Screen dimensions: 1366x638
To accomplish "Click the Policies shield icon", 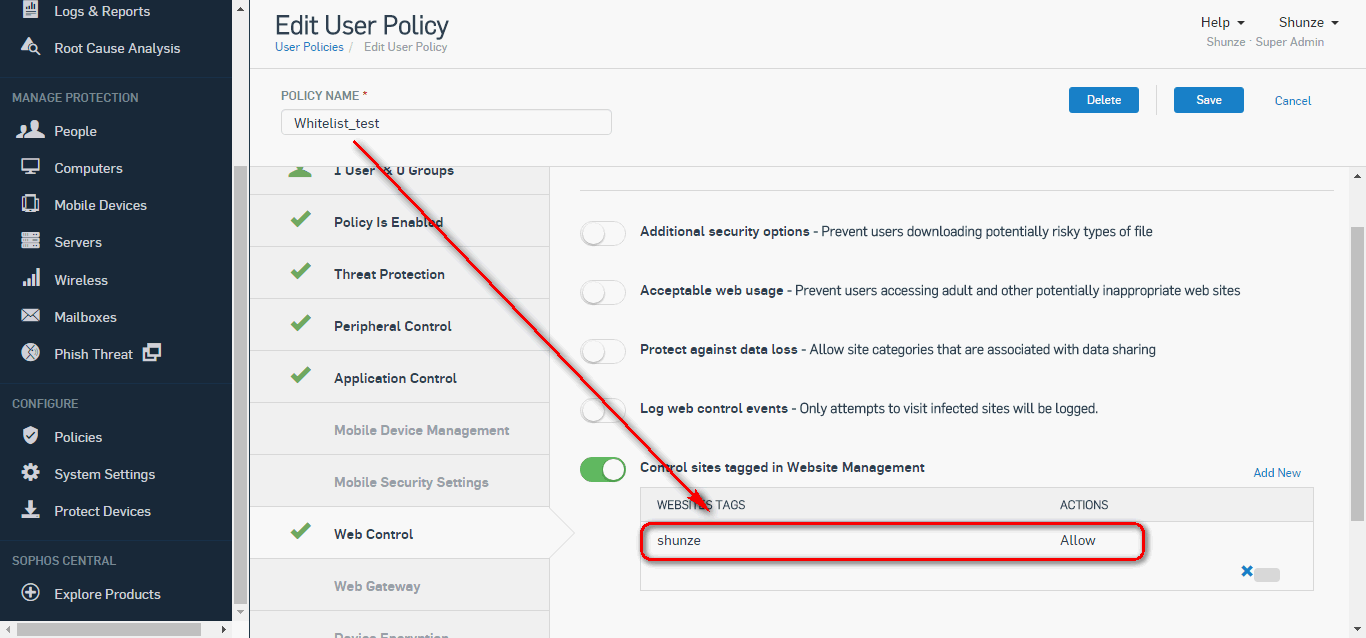I will 31,436.
